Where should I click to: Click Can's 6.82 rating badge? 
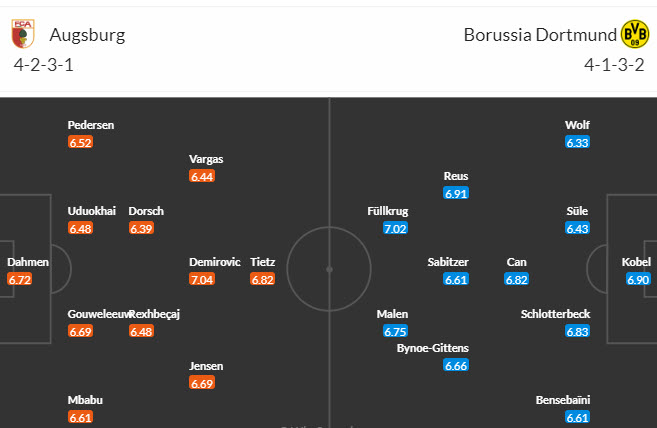point(517,280)
